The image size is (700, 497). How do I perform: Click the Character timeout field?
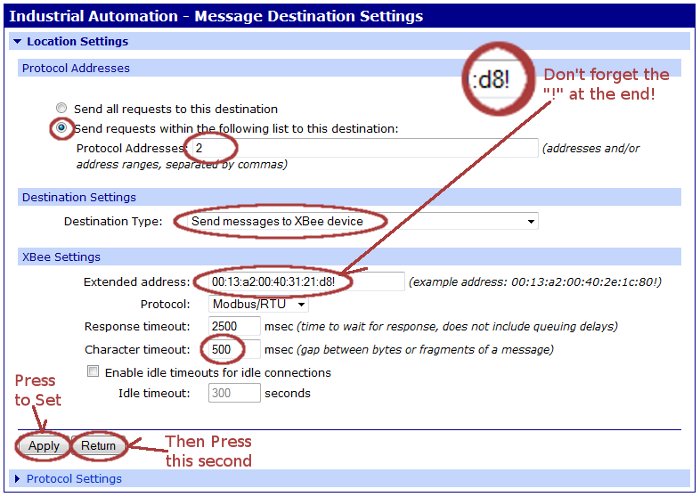(x=235, y=349)
